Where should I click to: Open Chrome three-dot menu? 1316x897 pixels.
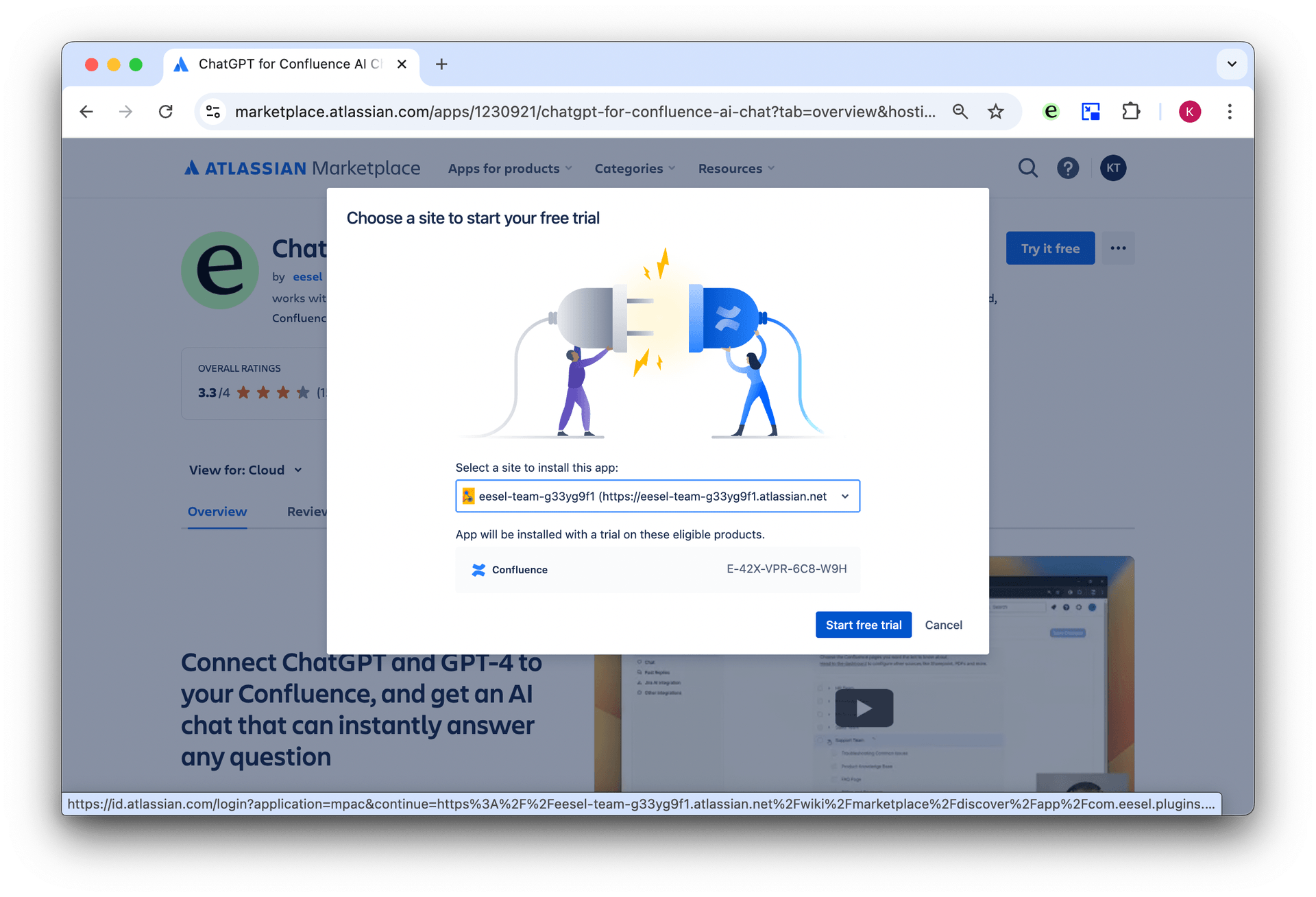[x=1230, y=112]
